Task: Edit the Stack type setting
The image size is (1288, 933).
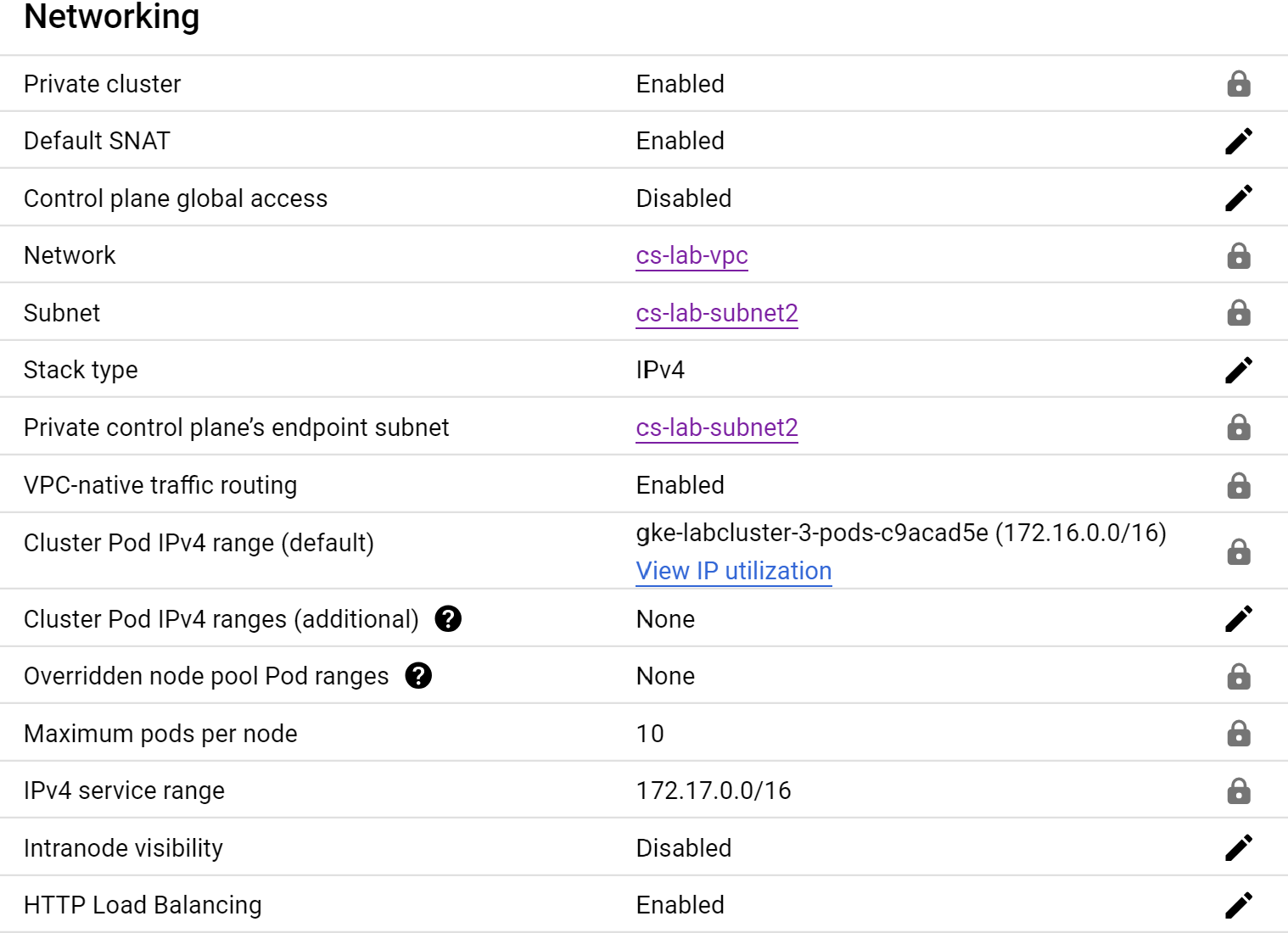Action: [1239, 370]
